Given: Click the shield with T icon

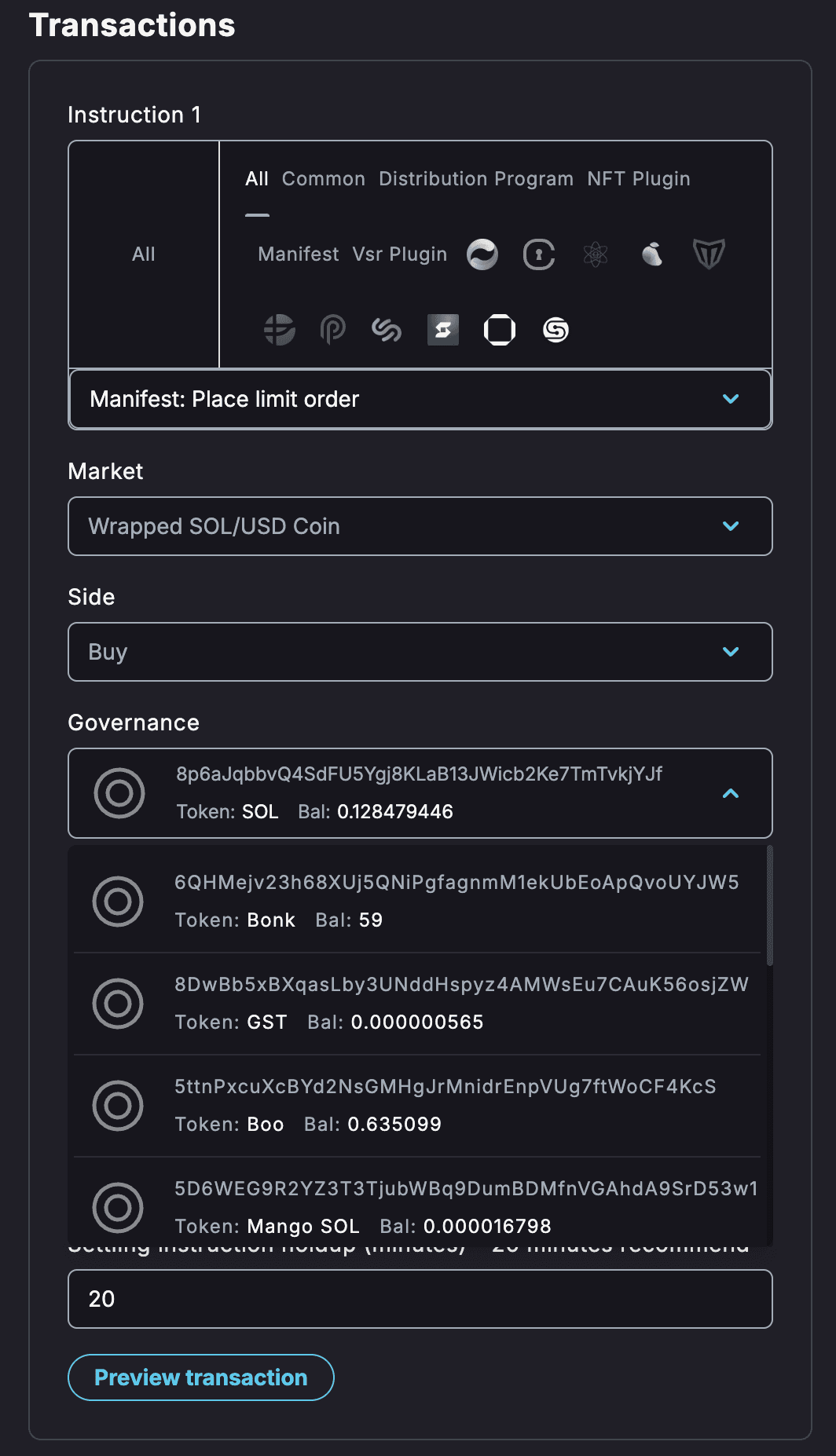Looking at the screenshot, I should (x=709, y=254).
